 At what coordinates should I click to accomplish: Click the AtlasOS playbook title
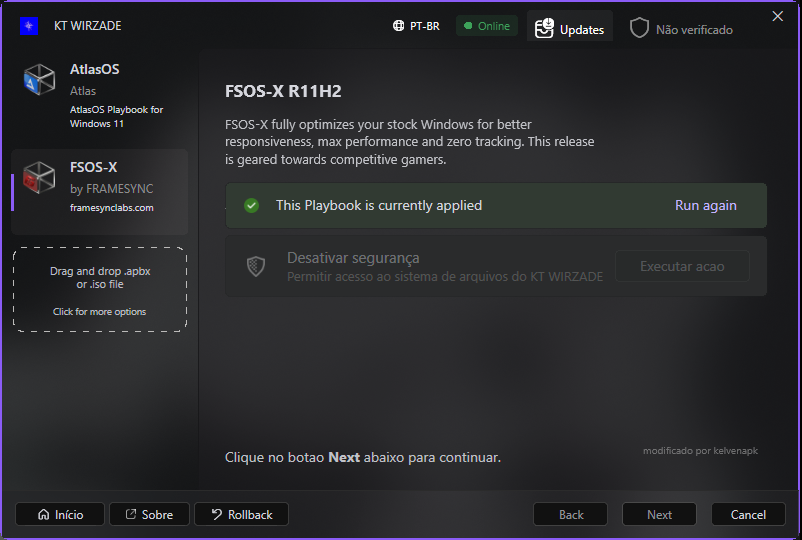pos(95,70)
